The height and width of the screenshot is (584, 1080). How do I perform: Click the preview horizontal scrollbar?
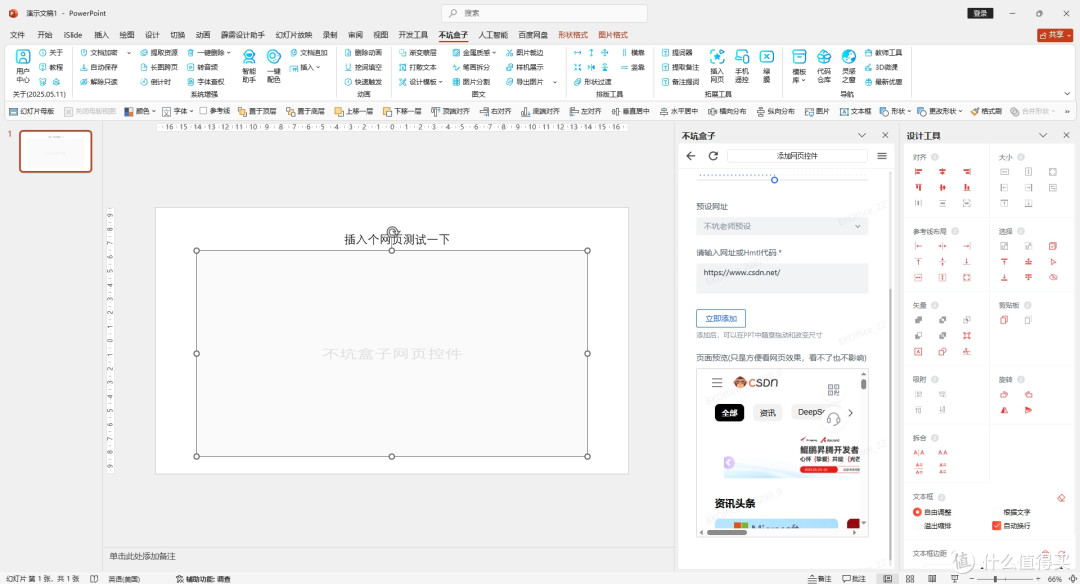tap(727, 532)
